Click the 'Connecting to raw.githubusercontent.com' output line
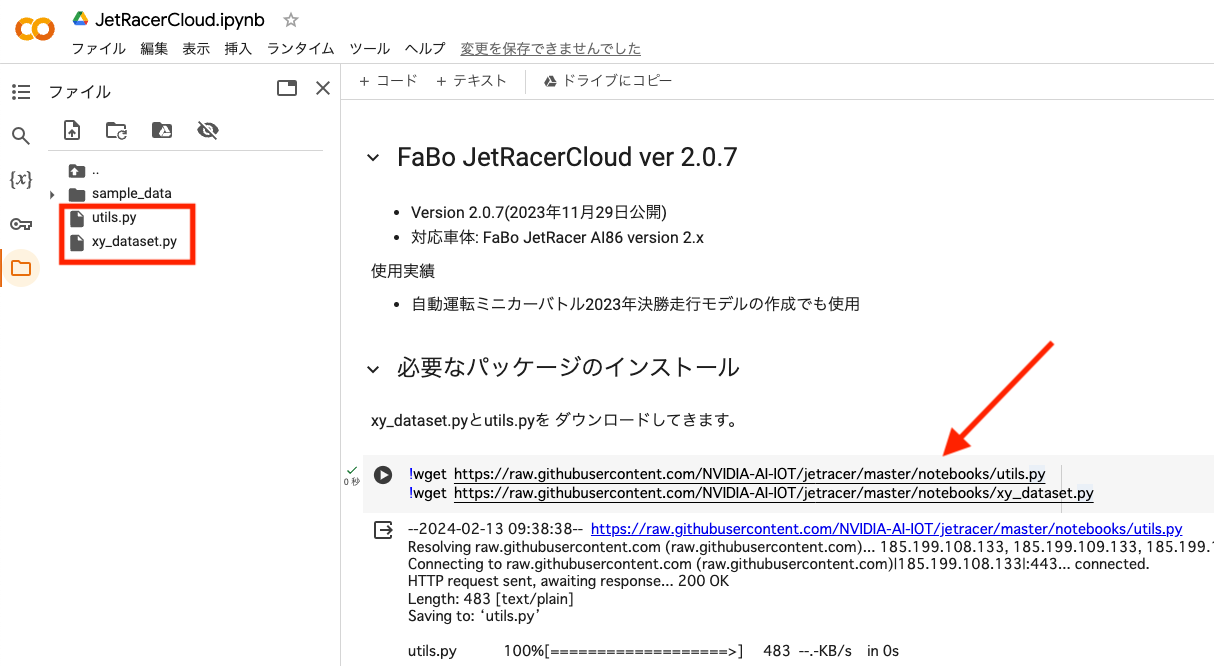This screenshot has width=1214, height=666. click(x=779, y=564)
